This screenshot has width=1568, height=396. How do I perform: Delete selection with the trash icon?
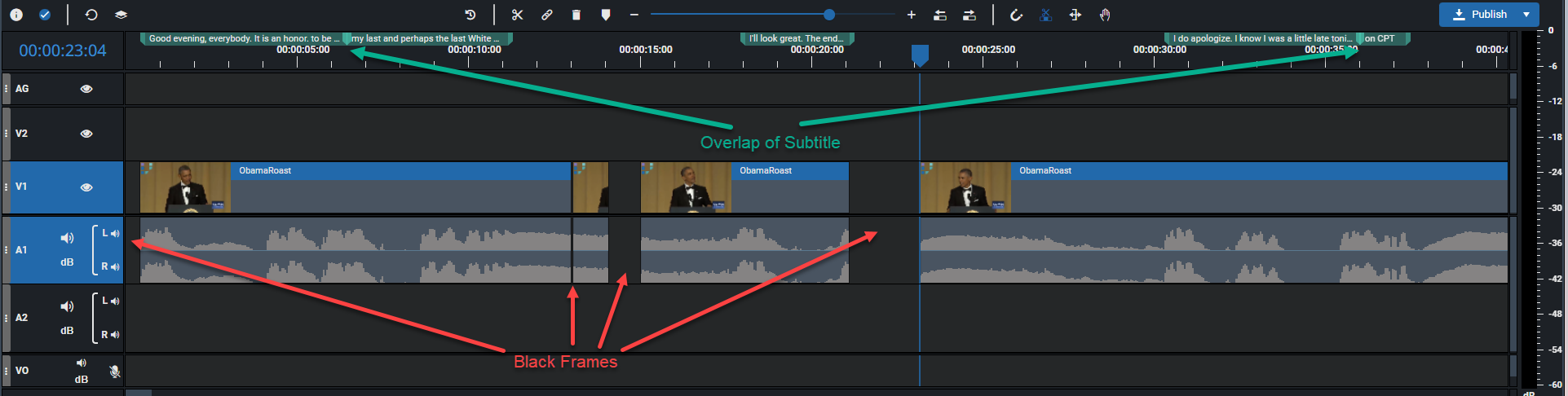(x=576, y=15)
